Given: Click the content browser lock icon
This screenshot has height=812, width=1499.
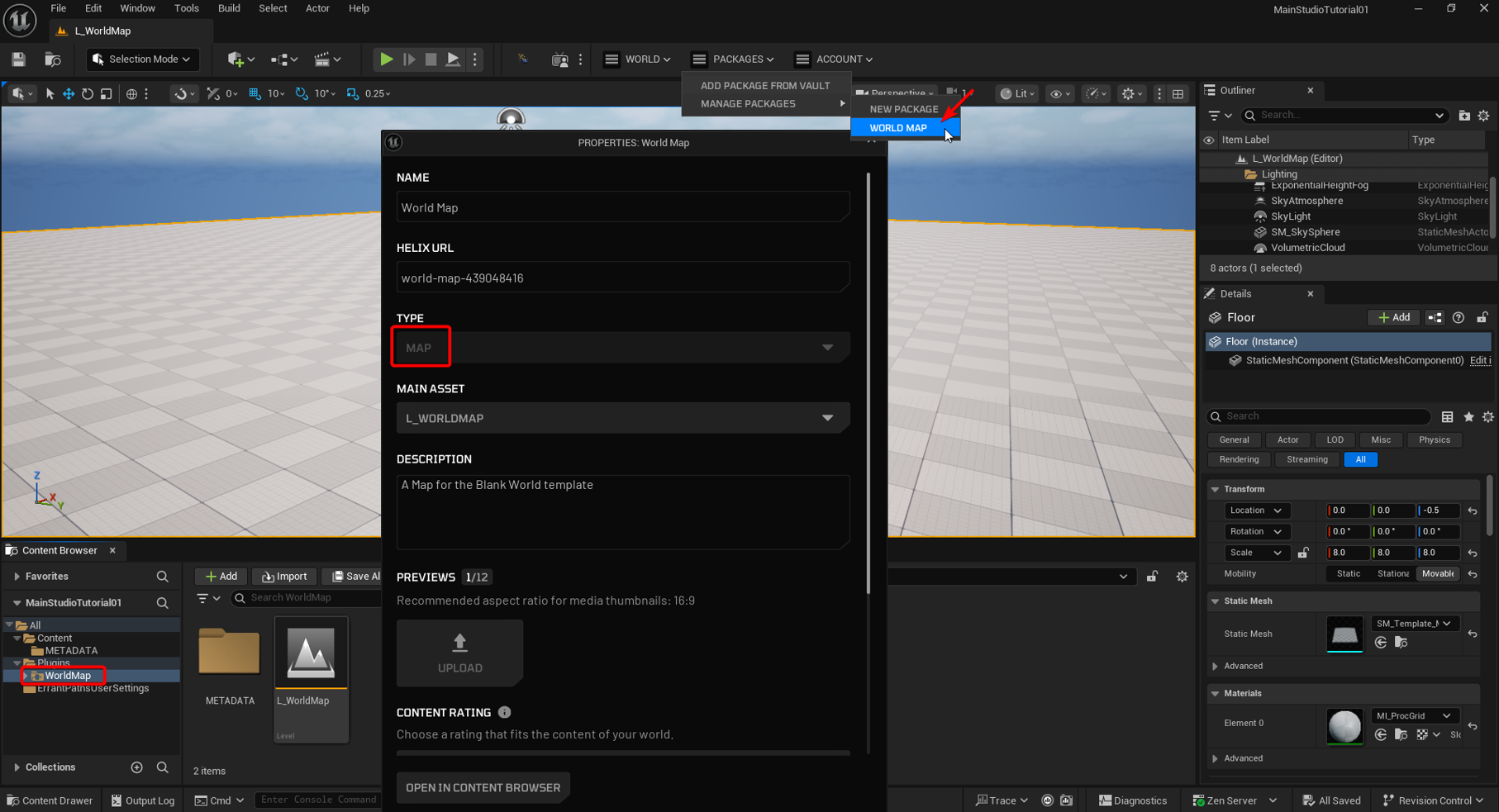Looking at the screenshot, I should pos(1152,577).
